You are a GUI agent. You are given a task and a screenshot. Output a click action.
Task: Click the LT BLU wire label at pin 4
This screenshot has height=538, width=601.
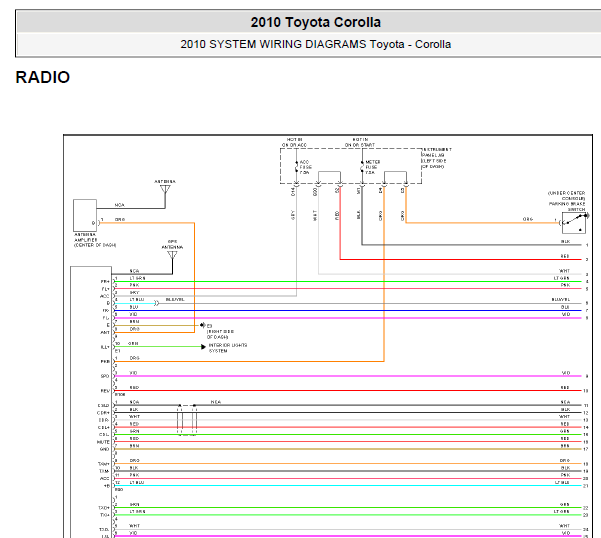[x=137, y=300]
